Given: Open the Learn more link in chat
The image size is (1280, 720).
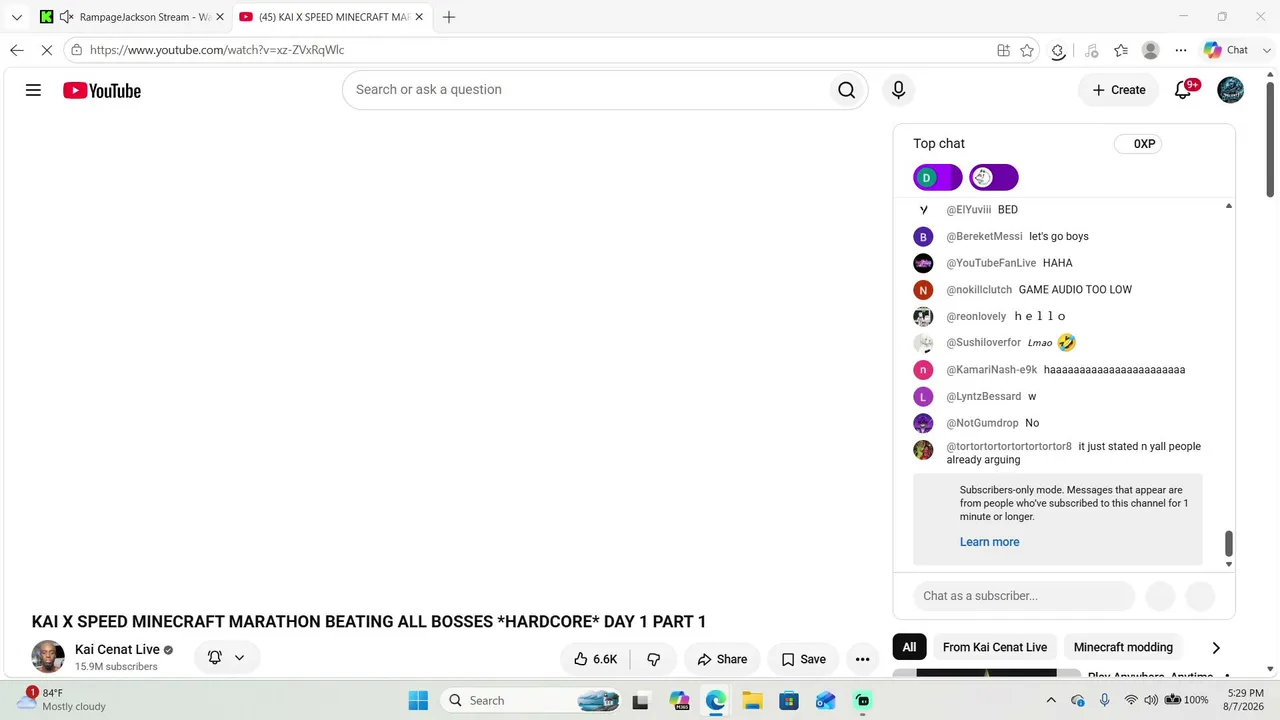Looking at the screenshot, I should tap(990, 542).
